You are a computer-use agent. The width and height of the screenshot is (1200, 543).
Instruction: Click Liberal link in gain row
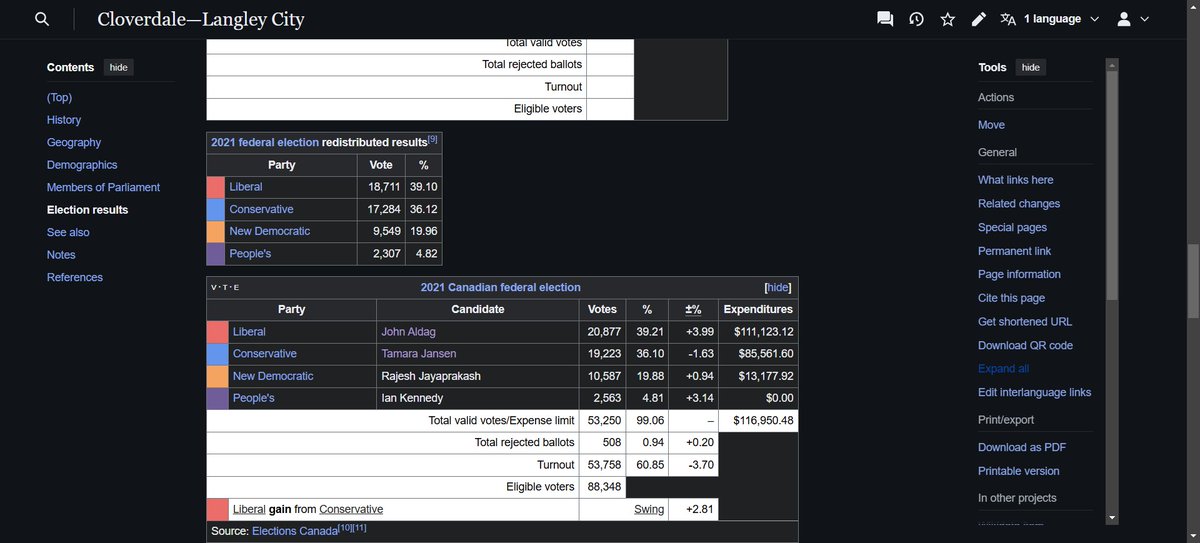(249, 509)
